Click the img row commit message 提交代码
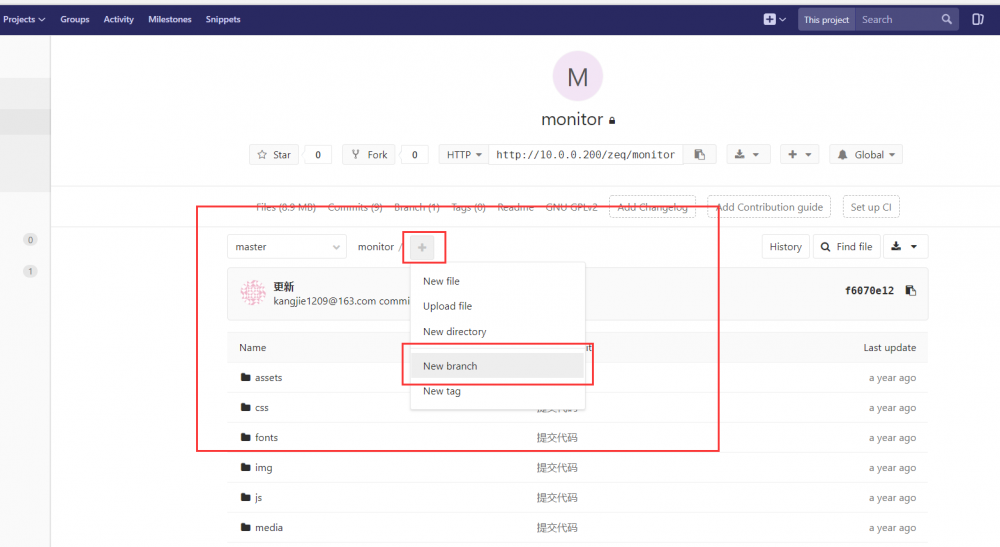Image resolution: width=1000 pixels, height=547 pixels. click(x=557, y=467)
